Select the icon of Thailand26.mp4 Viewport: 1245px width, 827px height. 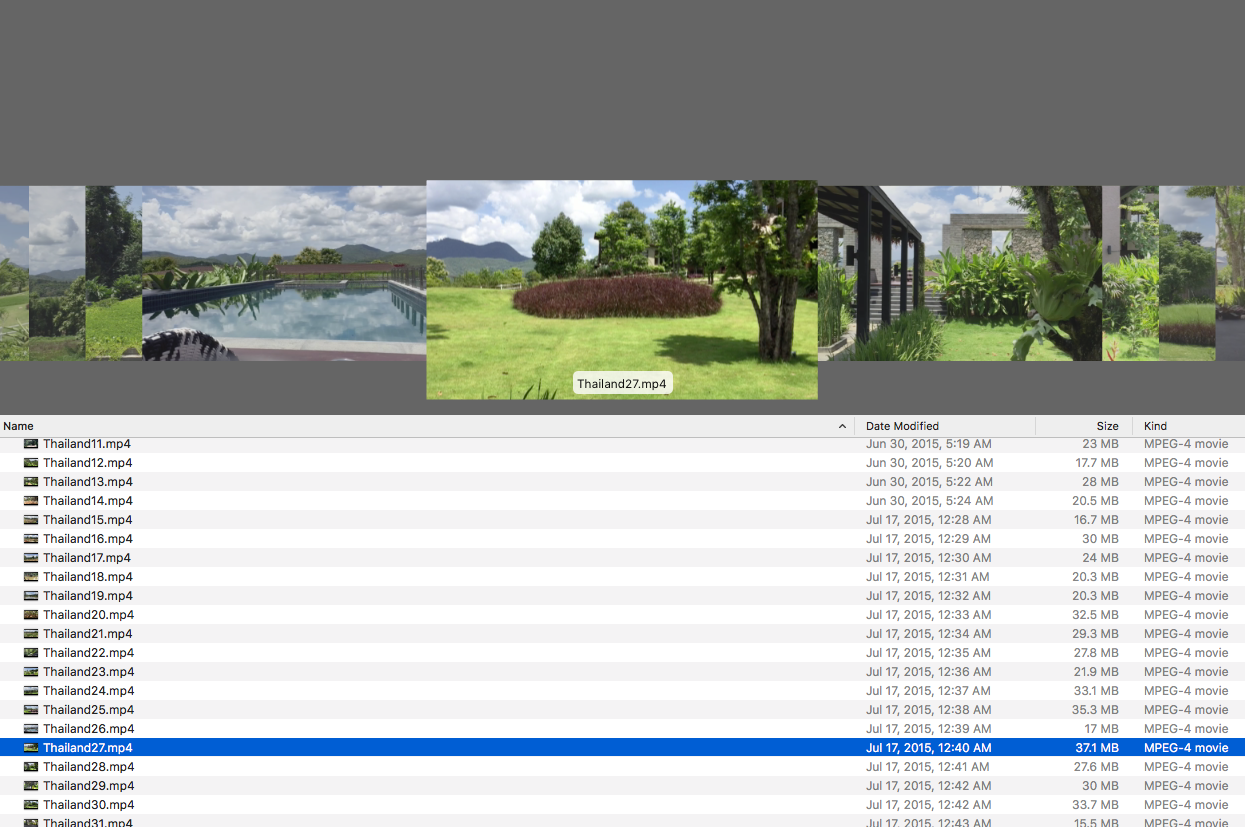point(31,729)
